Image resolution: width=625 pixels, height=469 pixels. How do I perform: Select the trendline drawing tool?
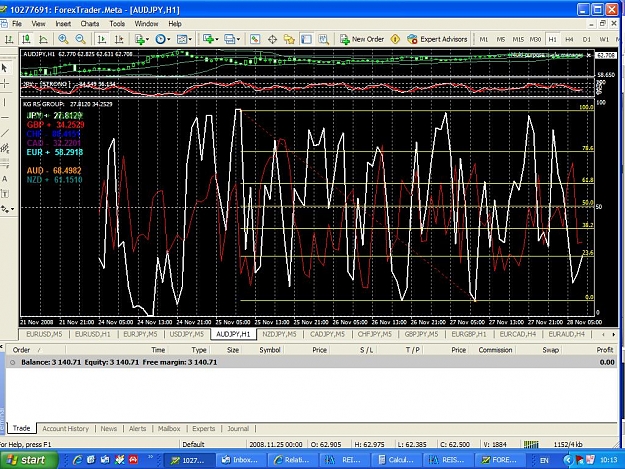pos(5,133)
